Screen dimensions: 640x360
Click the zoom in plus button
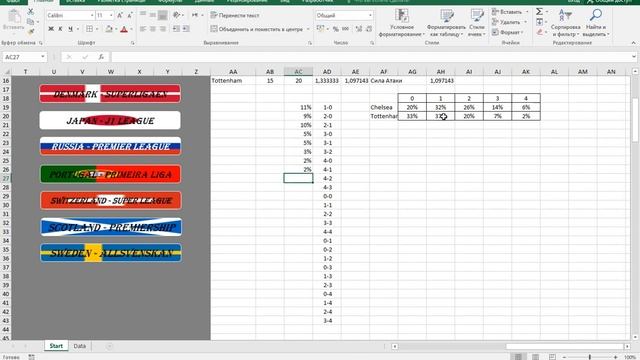(616, 357)
